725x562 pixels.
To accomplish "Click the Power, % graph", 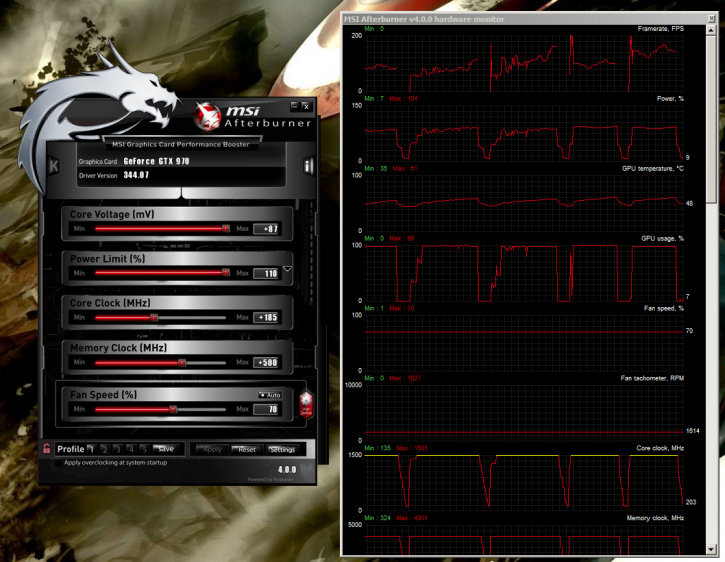I will tap(524, 133).
